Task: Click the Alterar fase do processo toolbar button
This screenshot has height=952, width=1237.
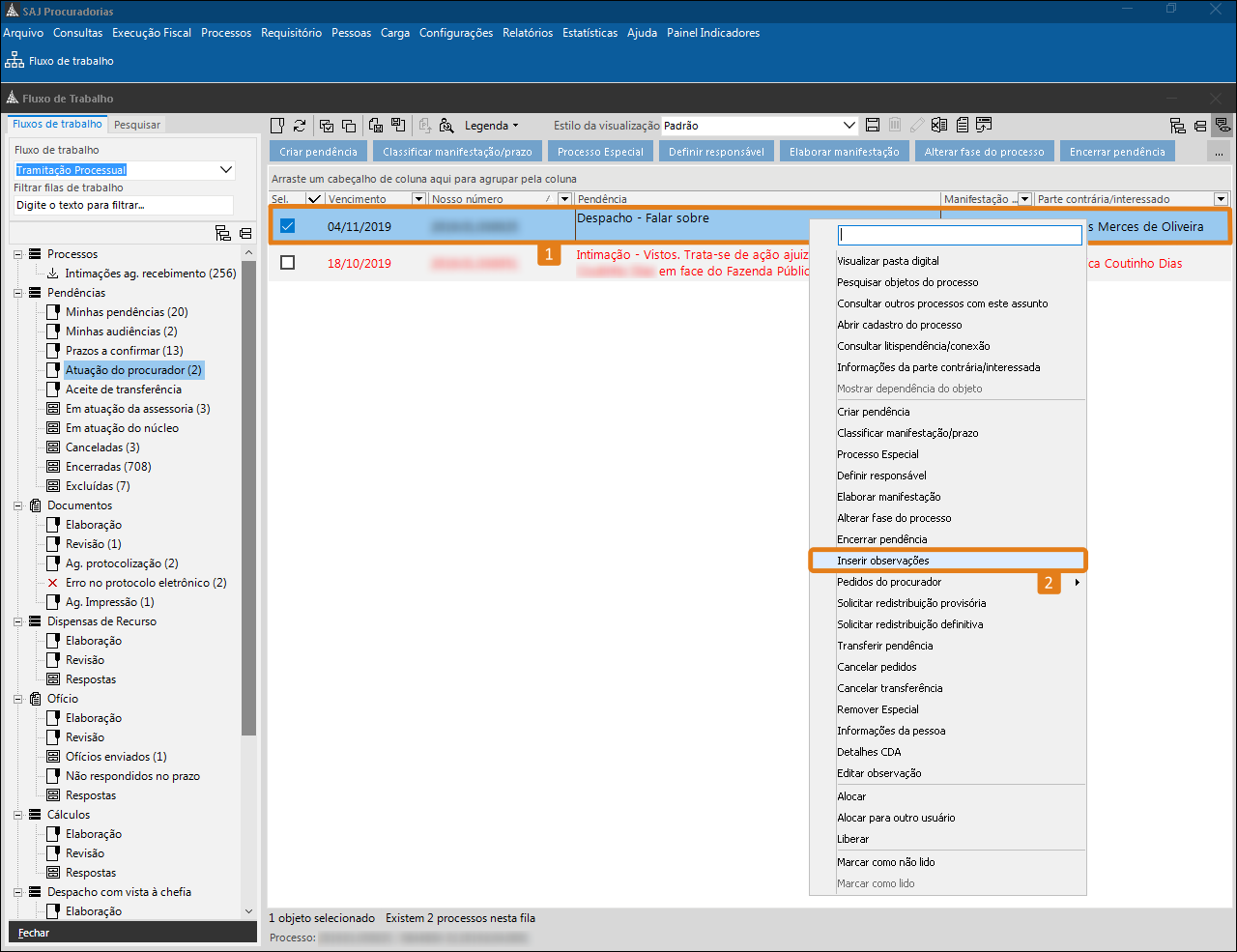Action: (x=984, y=152)
